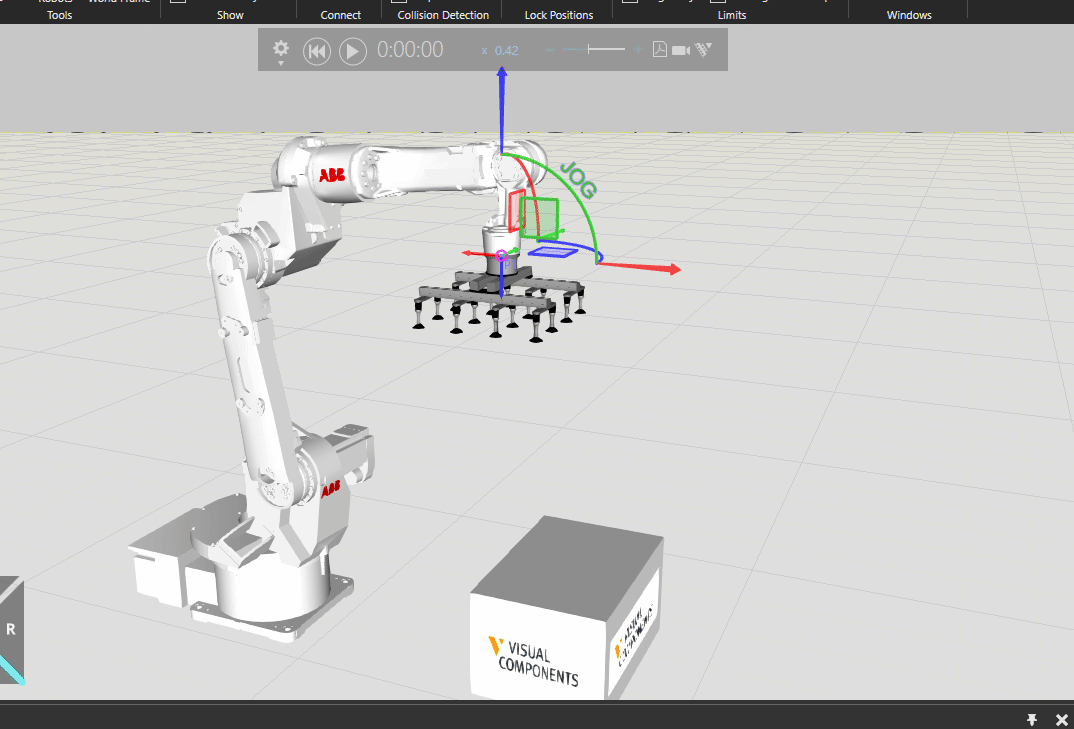Click the Tools group label
Screen dimensions: 1074x729
point(60,15)
